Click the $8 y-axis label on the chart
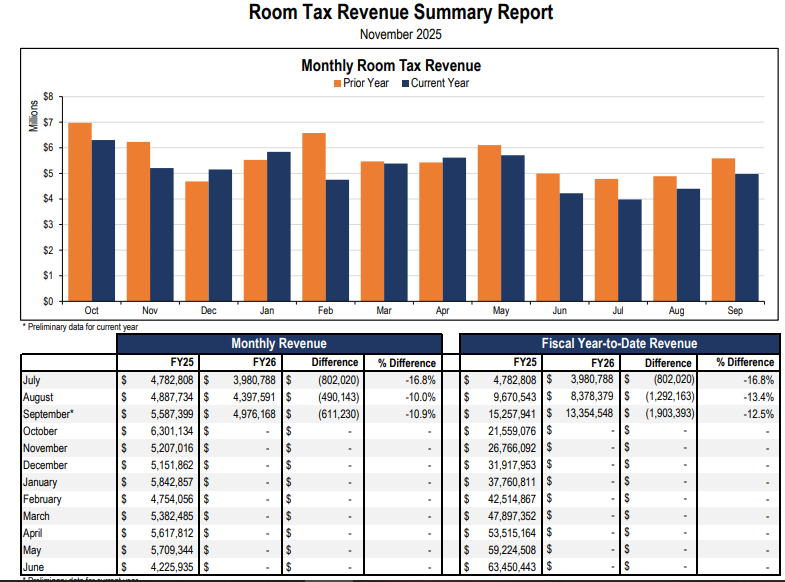 [x=47, y=97]
